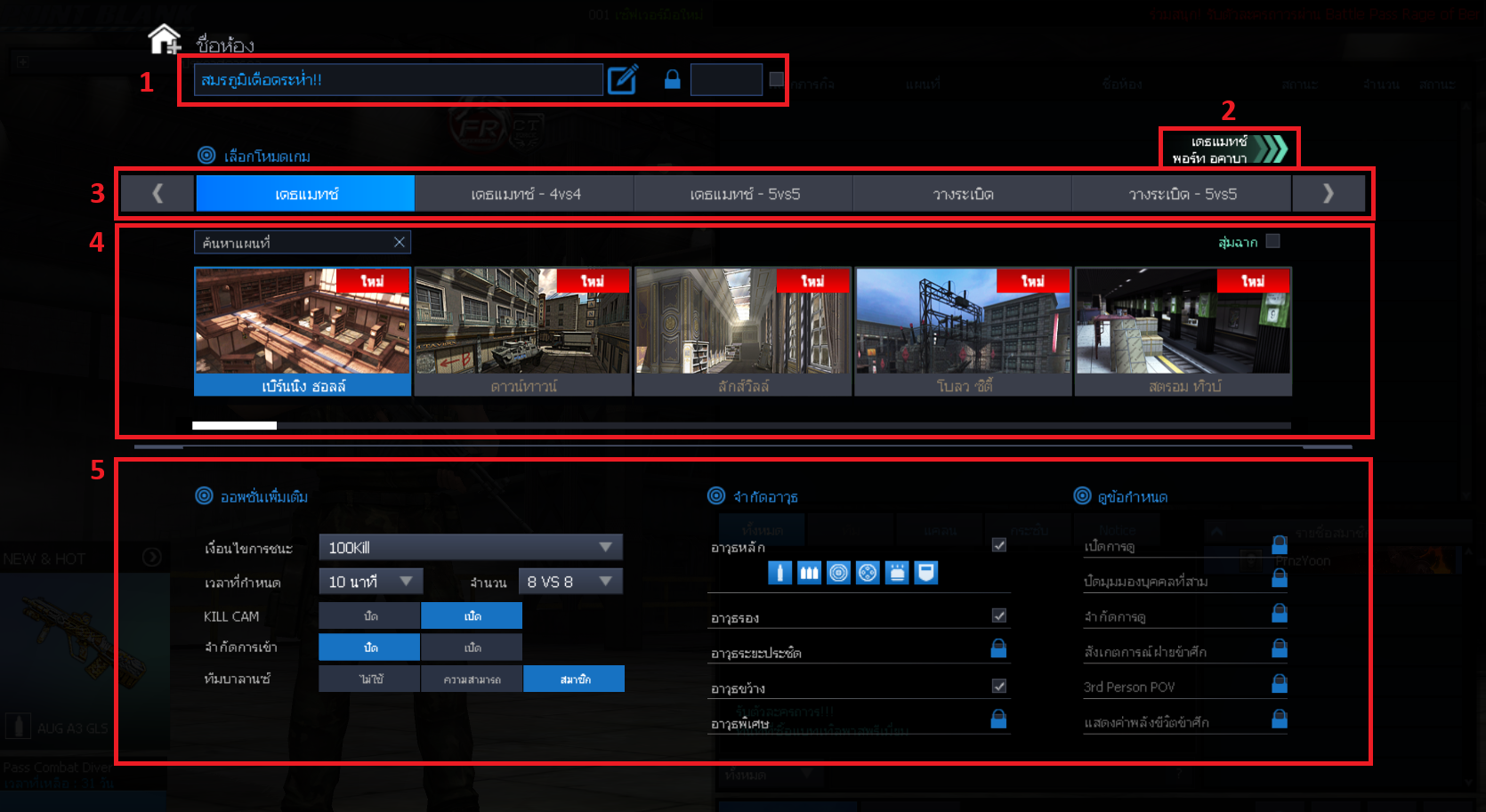Click the lock beside จำกัดการดู
Screen dimensions: 1486x812
pyautogui.click(x=1280, y=613)
